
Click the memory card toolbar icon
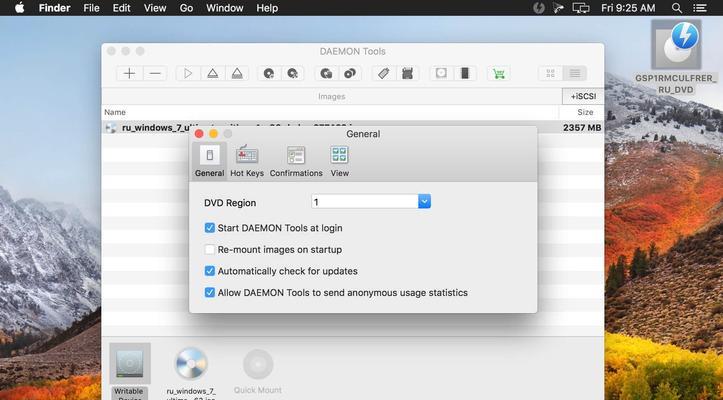(407, 73)
